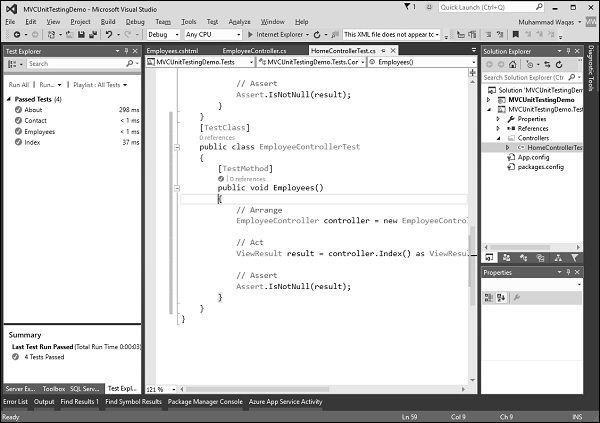The width and height of the screenshot is (600, 423).
Task: Click the Quick Launch input field
Action: (x=487, y=7)
